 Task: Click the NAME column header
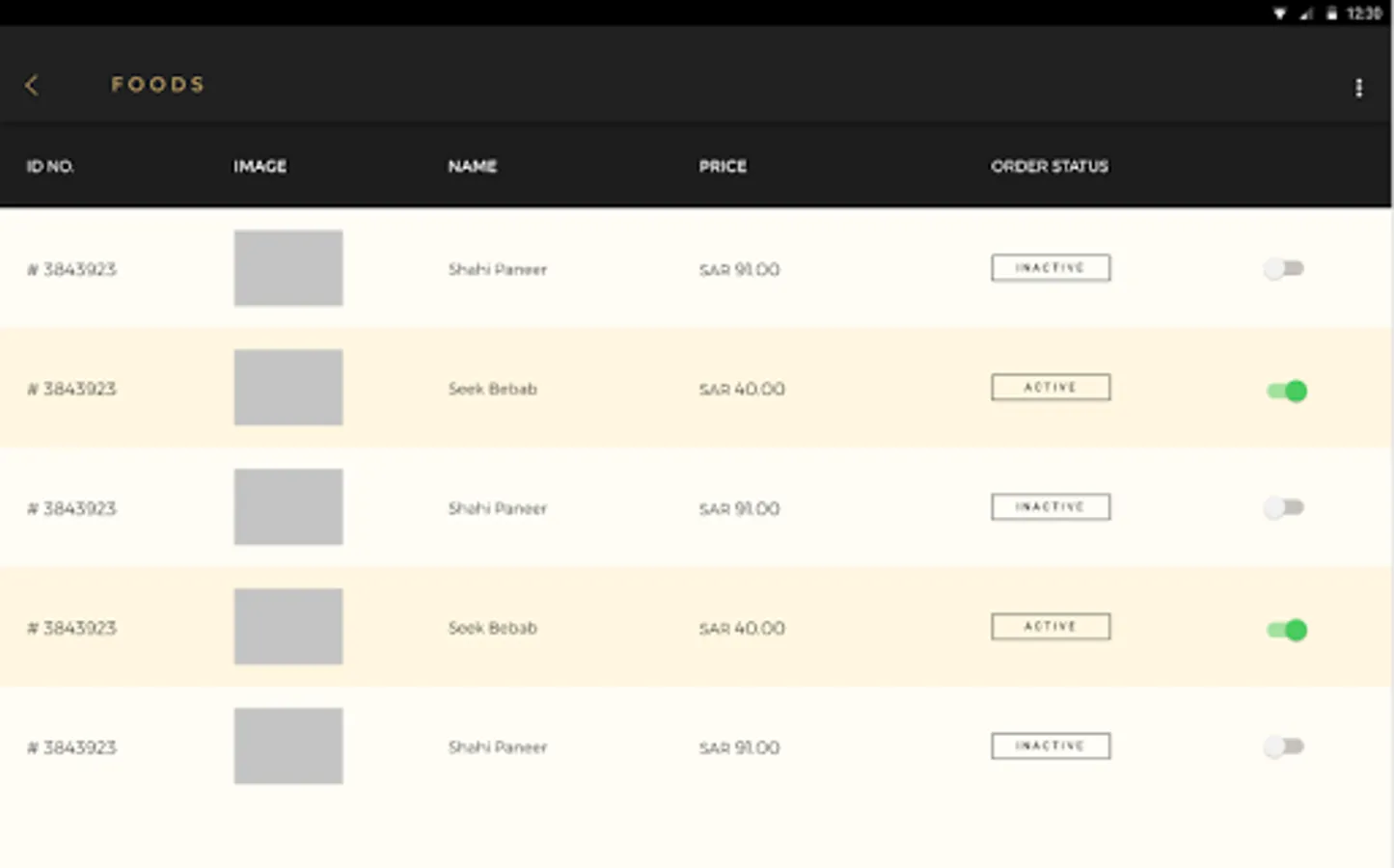472,166
